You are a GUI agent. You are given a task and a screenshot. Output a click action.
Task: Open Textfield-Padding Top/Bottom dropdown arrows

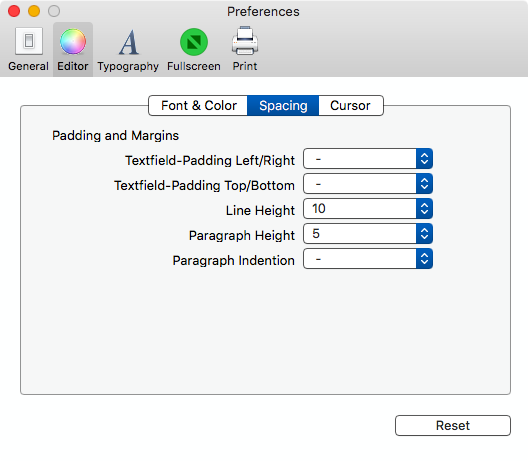424,184
